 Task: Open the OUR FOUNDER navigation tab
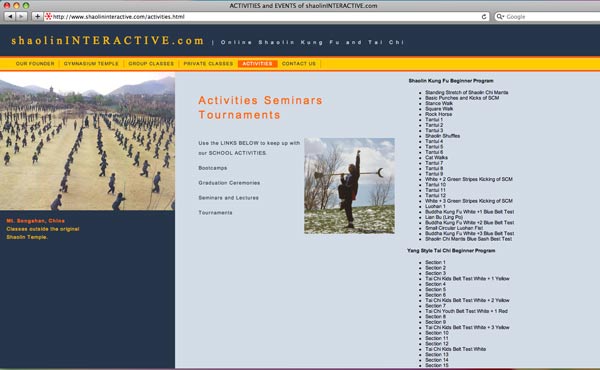[35, 64]
